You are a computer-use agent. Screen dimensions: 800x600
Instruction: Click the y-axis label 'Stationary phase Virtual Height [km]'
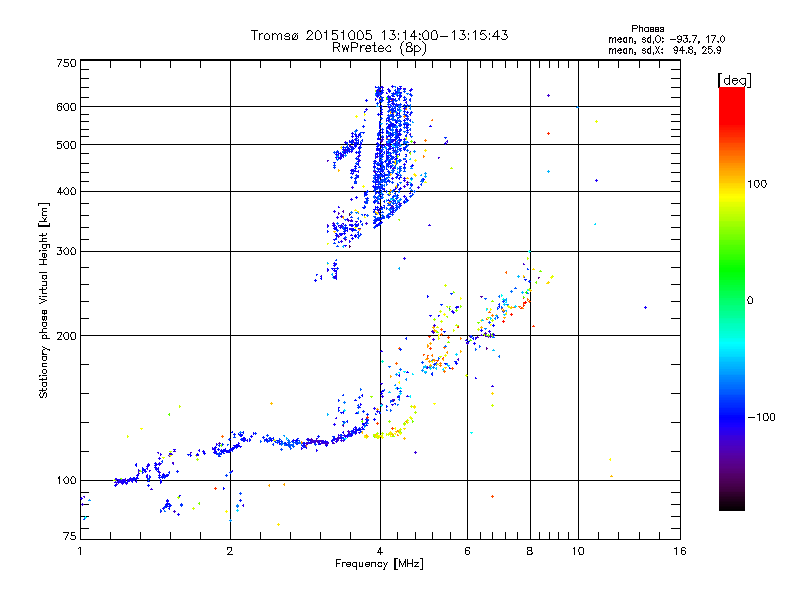pyautogui.click(x=43, y=300)
